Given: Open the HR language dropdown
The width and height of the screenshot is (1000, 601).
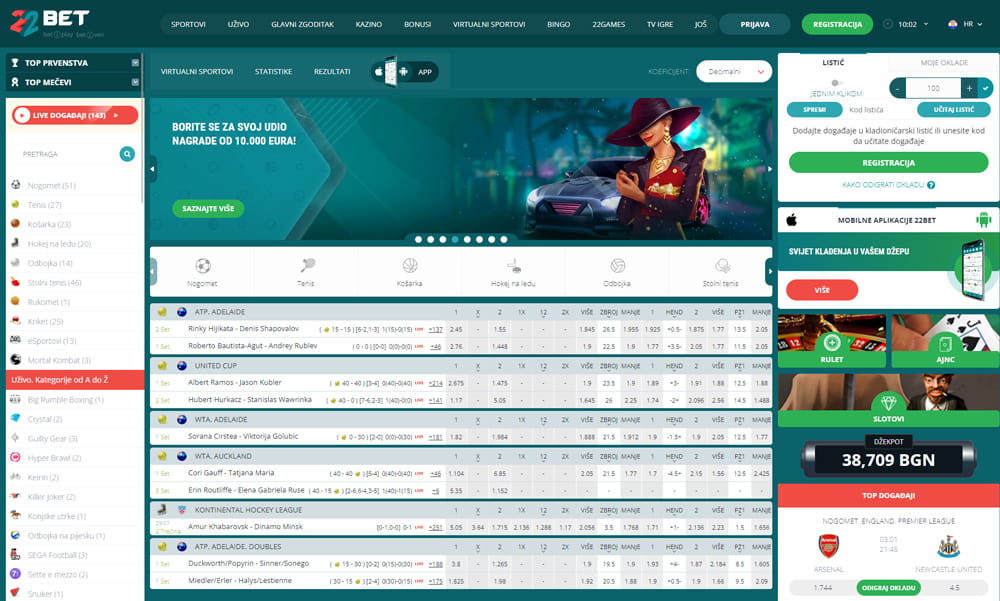Looking at the screenshot, I should point(966,24).
